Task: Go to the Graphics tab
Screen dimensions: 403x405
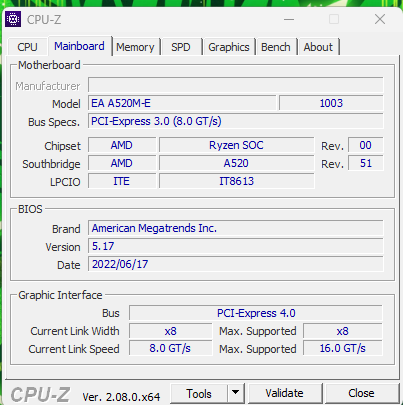Action: [x=229, y=47]
